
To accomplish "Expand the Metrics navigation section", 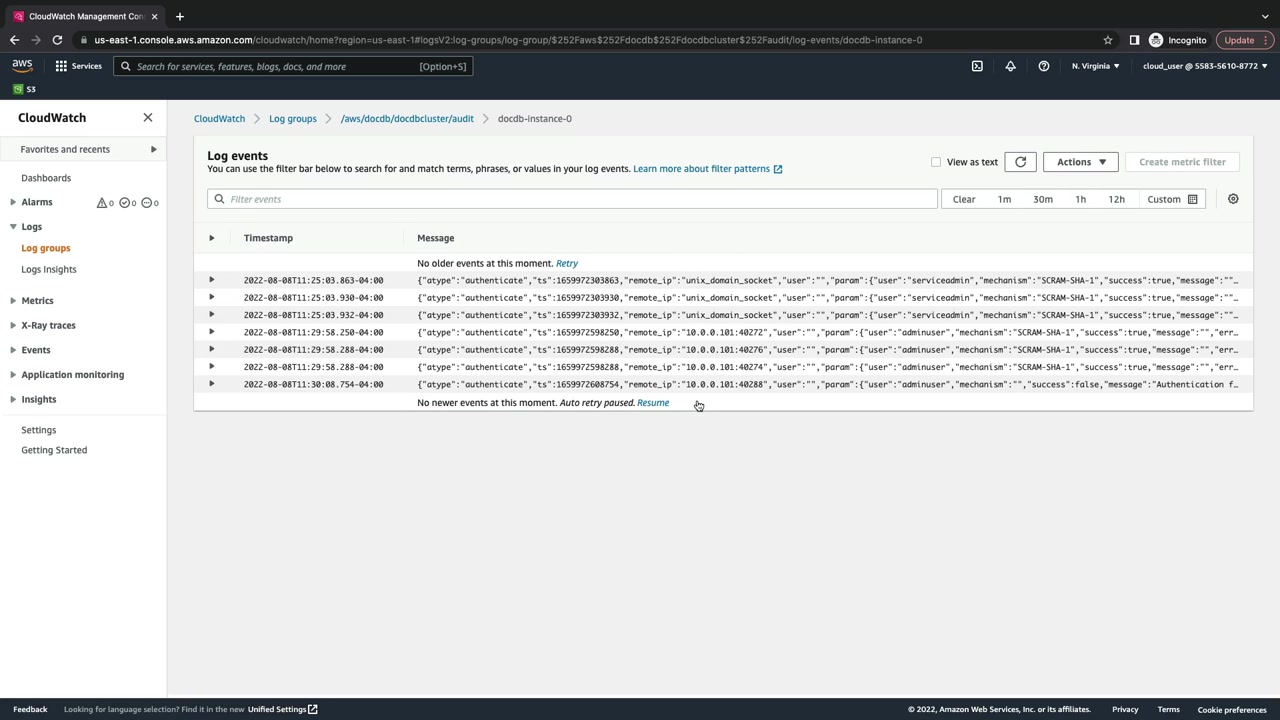I will [13, 300].
